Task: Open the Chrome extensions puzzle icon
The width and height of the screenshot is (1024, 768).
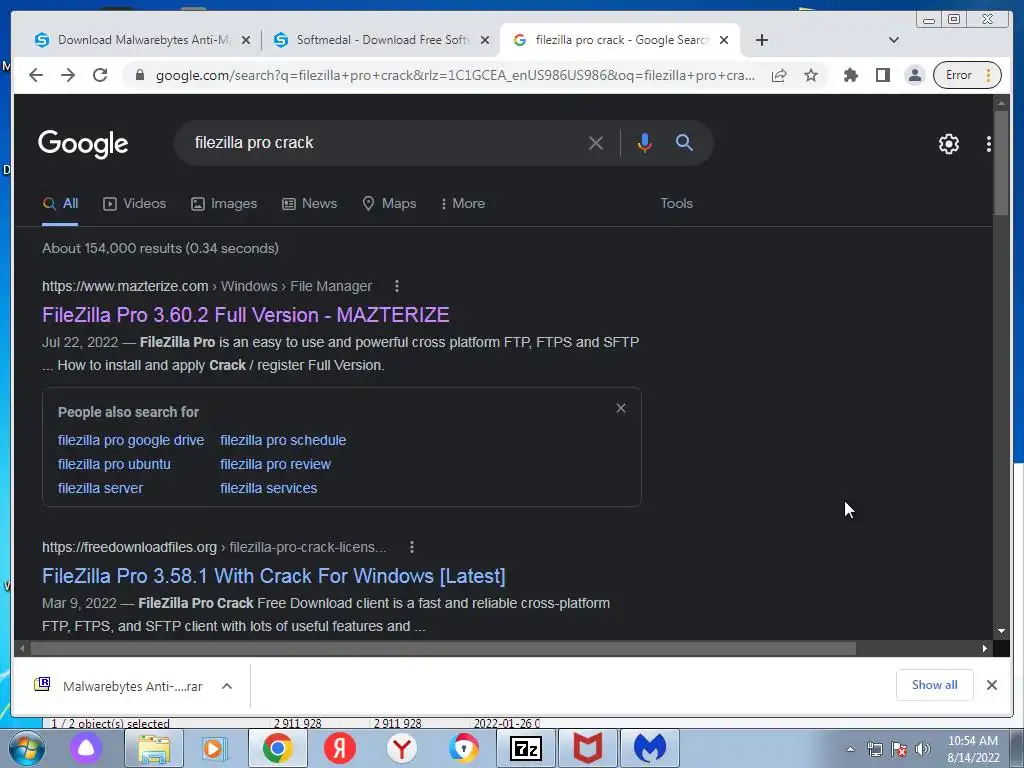Action: pos(850,75)
